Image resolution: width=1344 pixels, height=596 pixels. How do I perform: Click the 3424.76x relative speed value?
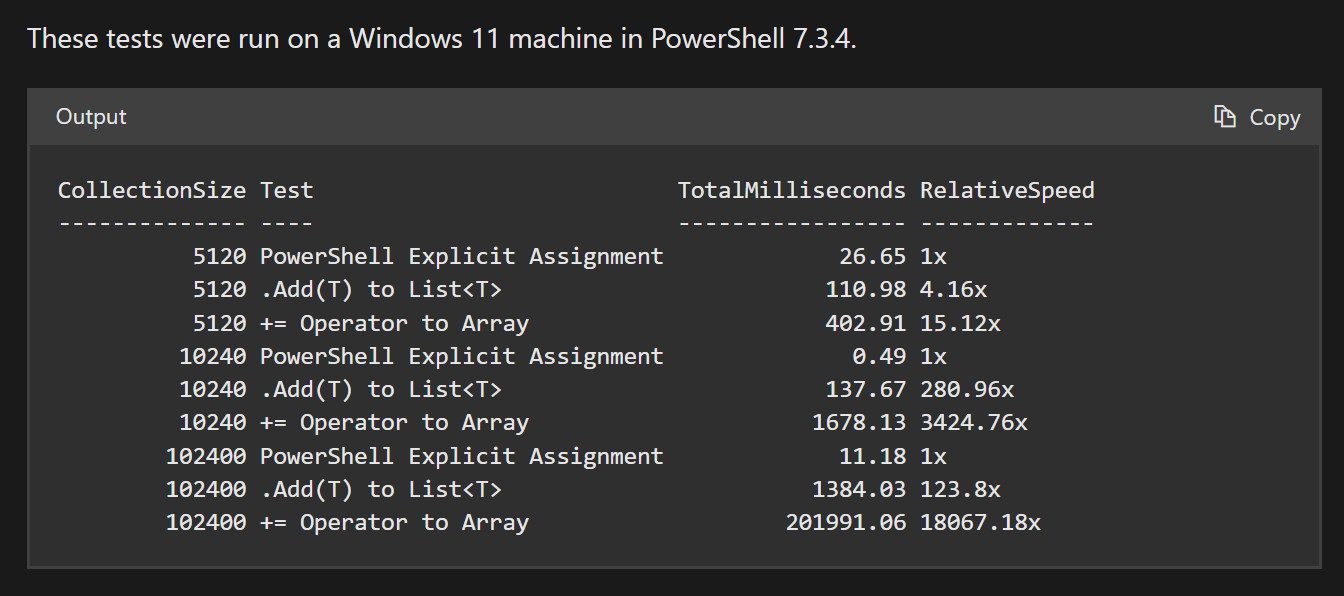tap(974, 423)
